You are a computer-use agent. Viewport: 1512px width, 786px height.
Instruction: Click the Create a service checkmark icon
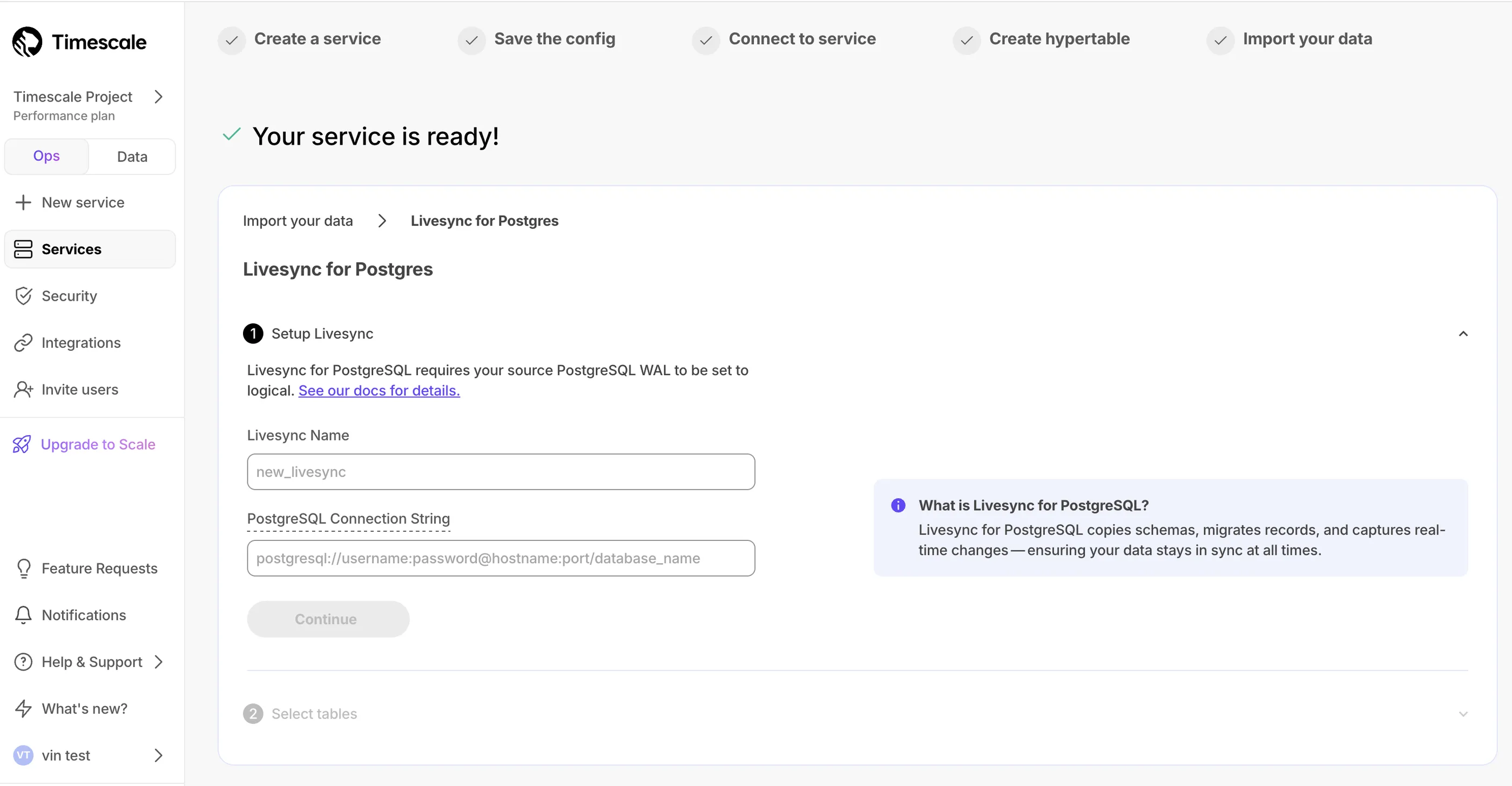pyautogui.click(x=232, y=40)
